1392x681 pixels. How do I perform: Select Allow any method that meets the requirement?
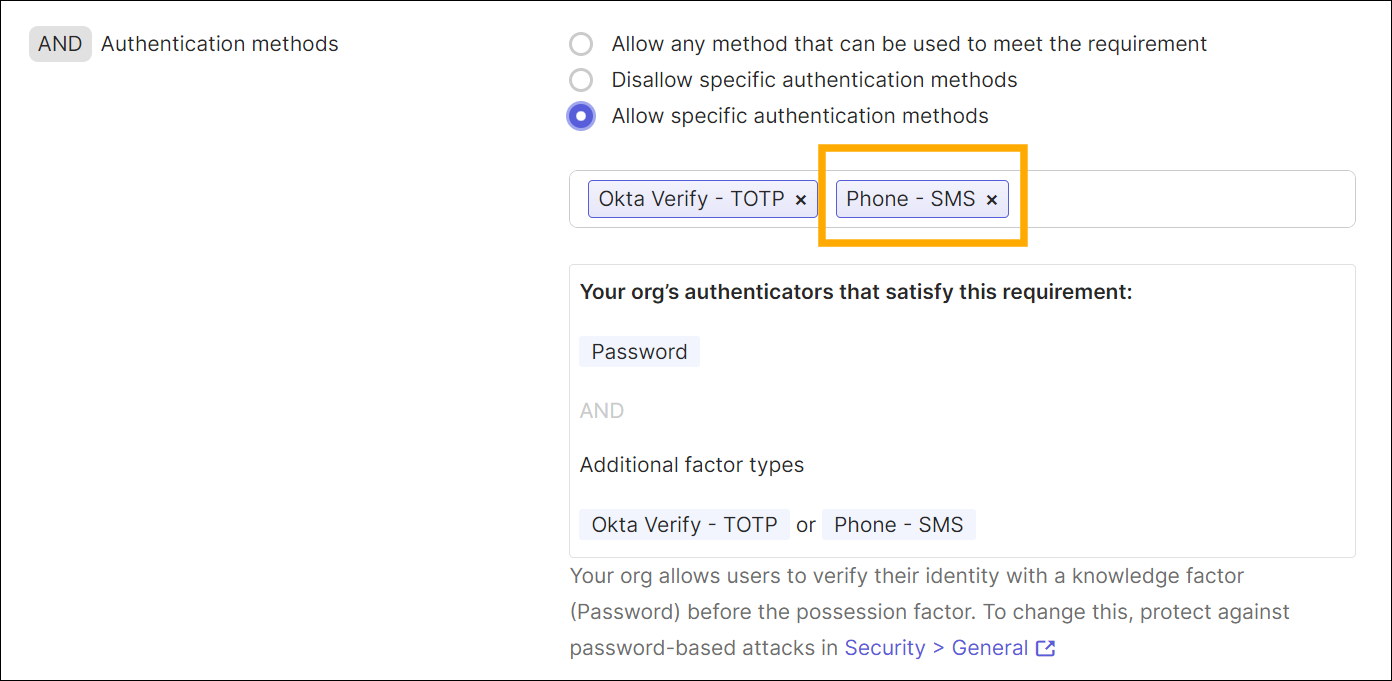point(581,43)
